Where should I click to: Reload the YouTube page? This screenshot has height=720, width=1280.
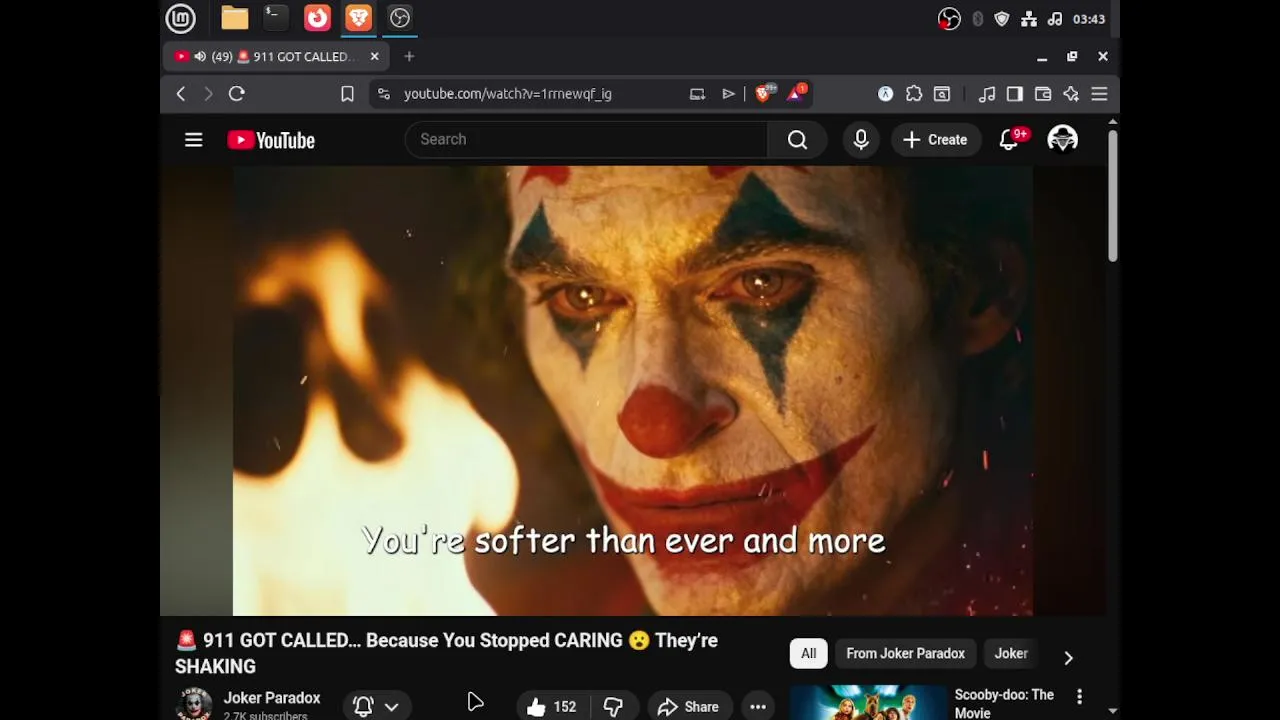coord(237,94)
